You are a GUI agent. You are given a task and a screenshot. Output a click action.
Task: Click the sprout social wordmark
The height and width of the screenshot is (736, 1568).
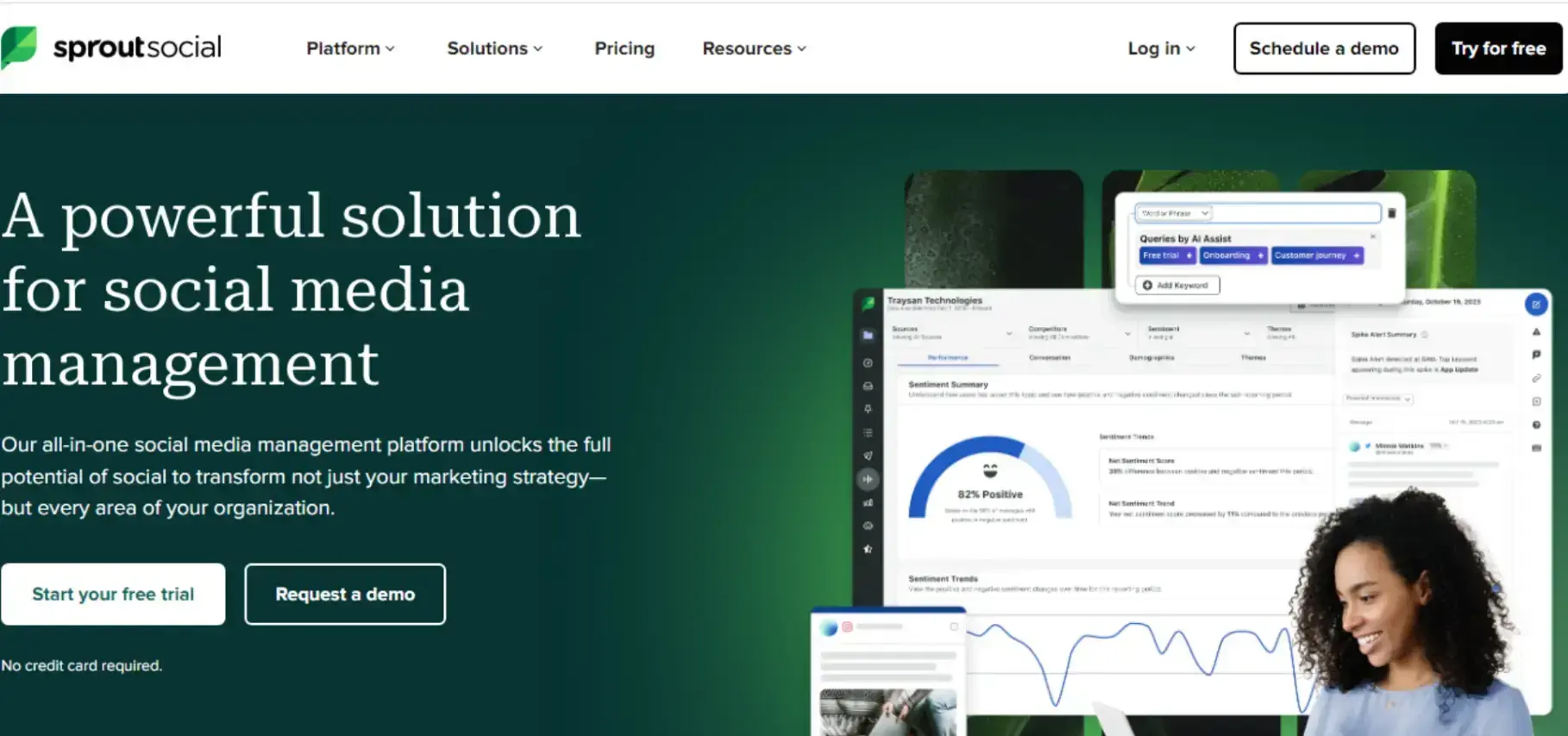(x=137, y=47)
